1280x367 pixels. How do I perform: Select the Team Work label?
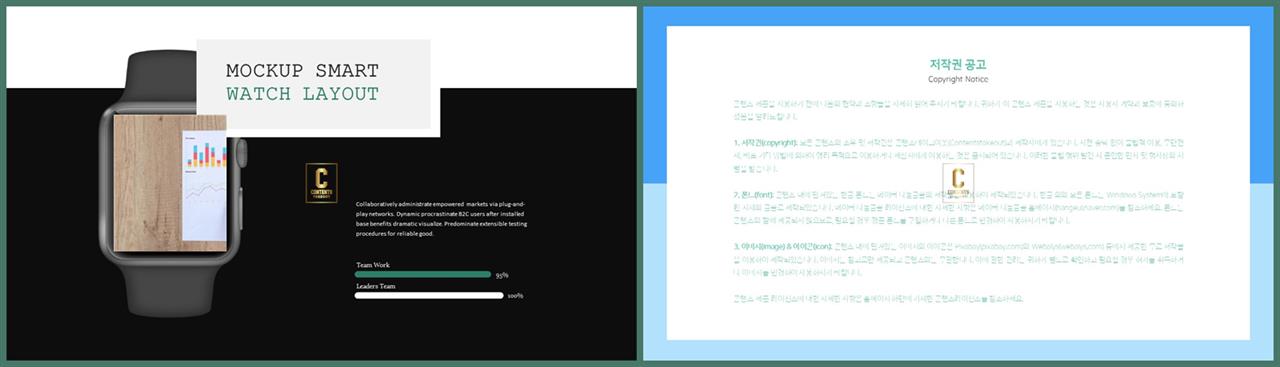(x=373, y=265)
